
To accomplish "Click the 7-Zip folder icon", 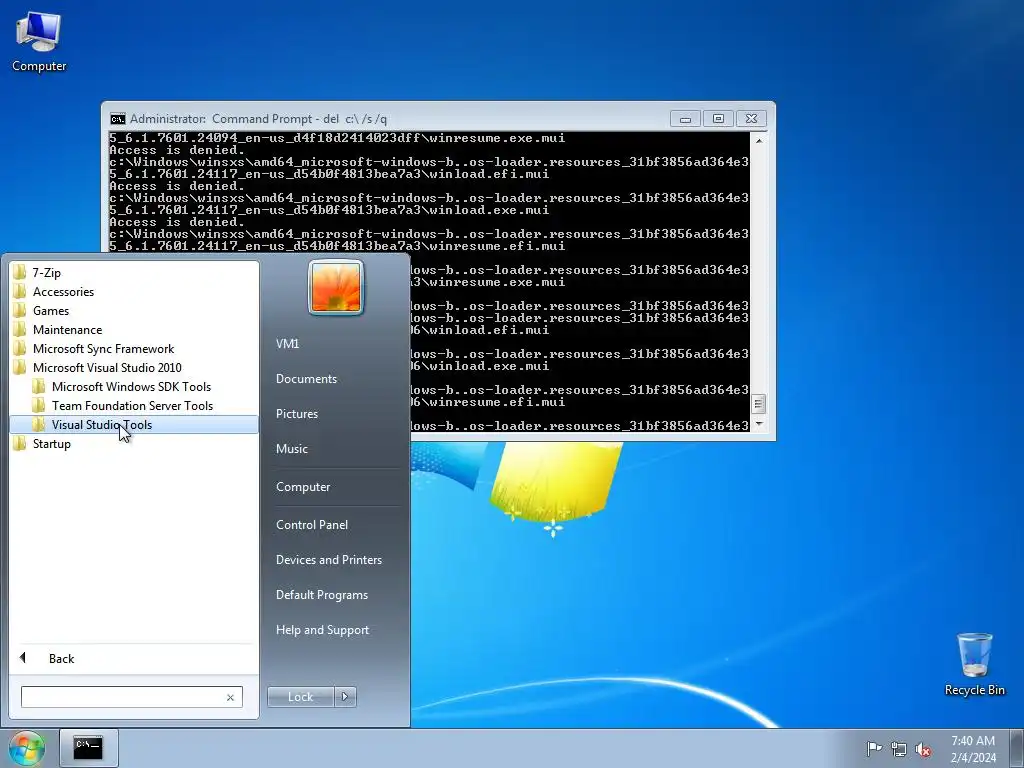I will pos(20,272).
